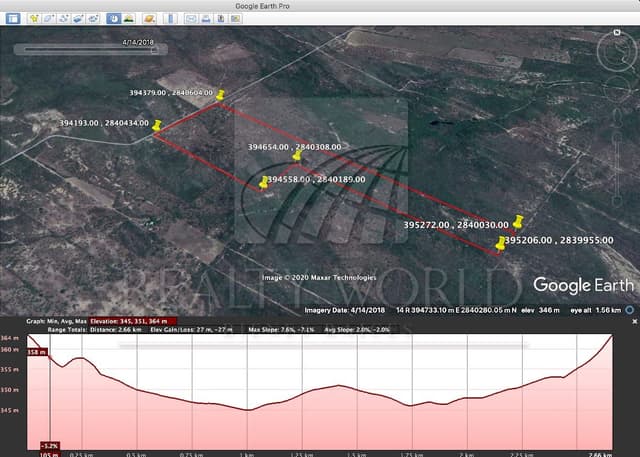The width and height of the screenshot is (640, 457).
Task: Click the placemark labeled 394193.00, 2840434.00
Action: (x=157, y=125)
